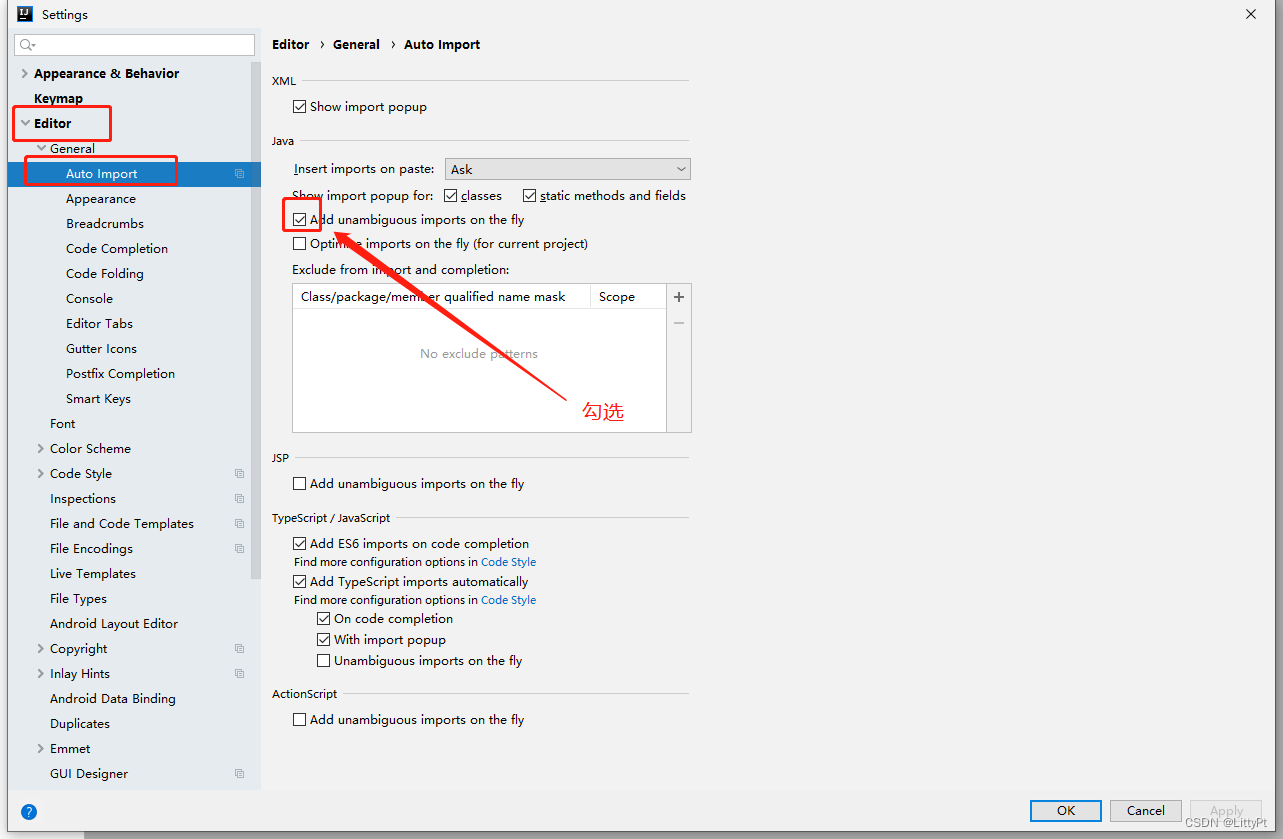Open Code Style link under TypeScript imports

(508, 600)
